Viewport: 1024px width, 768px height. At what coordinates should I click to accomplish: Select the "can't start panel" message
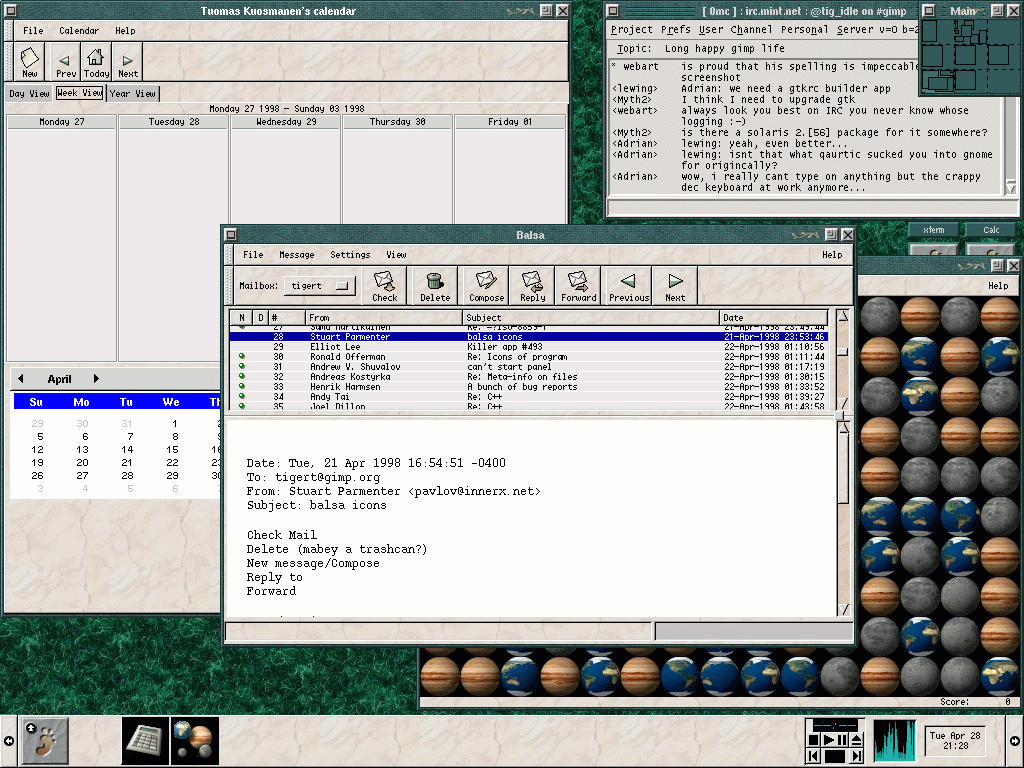pyautogui.click(x=528, y=366)
